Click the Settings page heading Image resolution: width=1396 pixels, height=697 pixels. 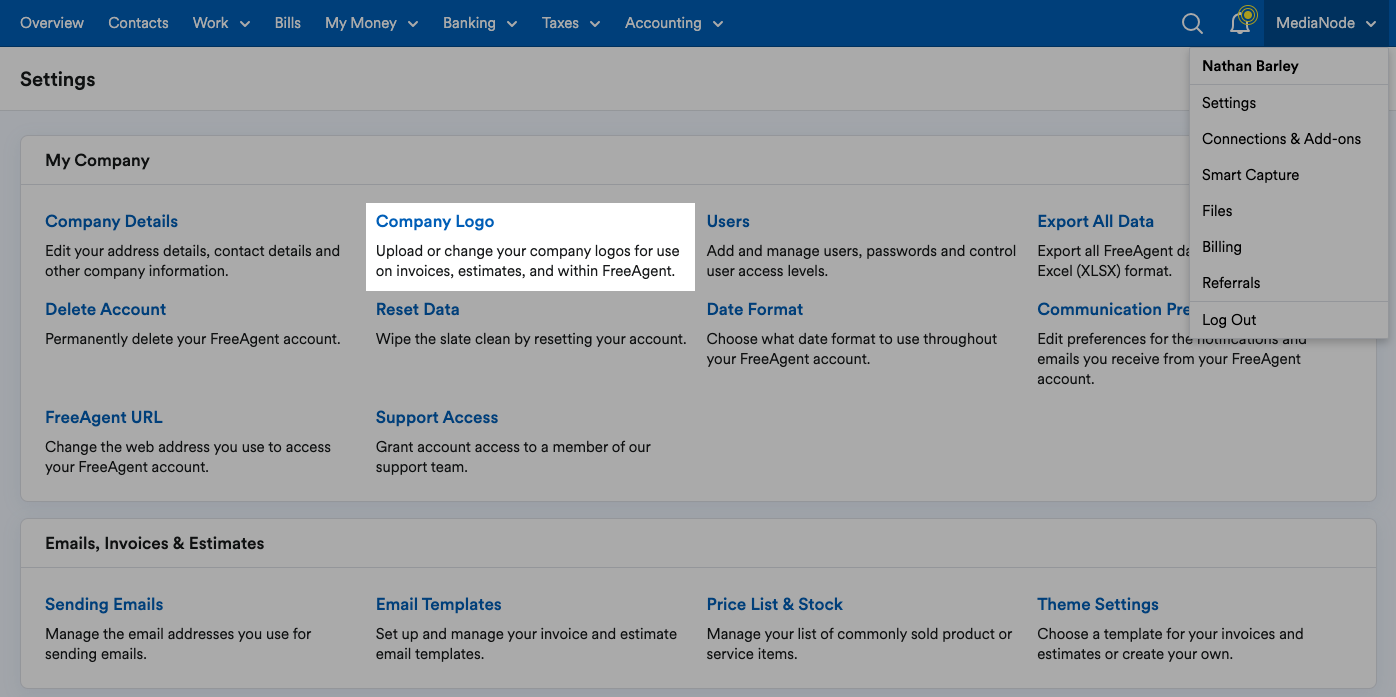click(x=58, y=79)
